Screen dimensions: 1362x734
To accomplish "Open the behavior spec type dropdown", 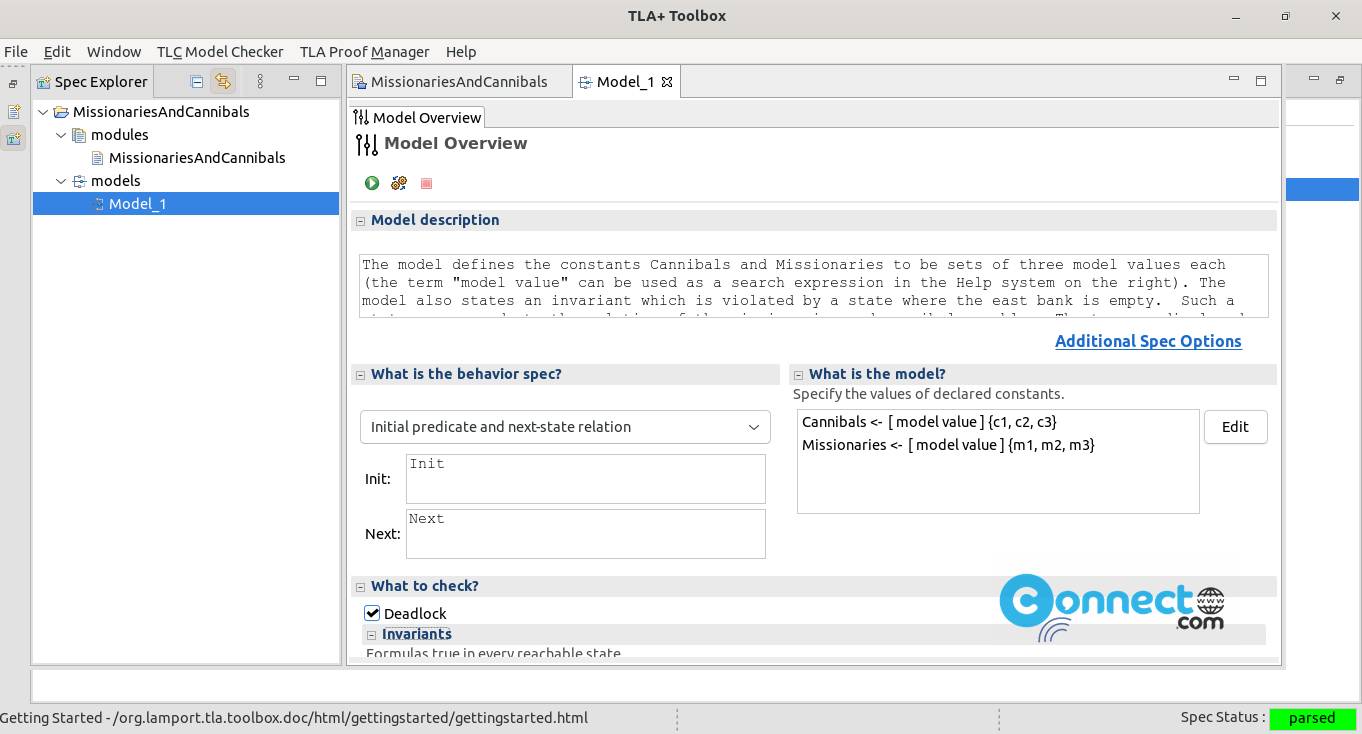I will click(x=565, y=427).
